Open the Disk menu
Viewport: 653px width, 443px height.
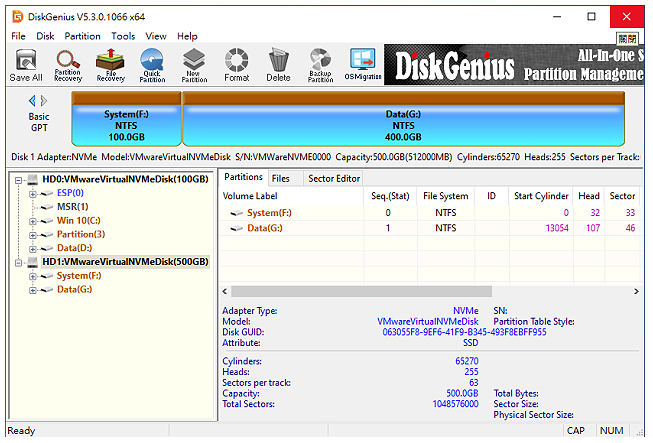point(45,36)
